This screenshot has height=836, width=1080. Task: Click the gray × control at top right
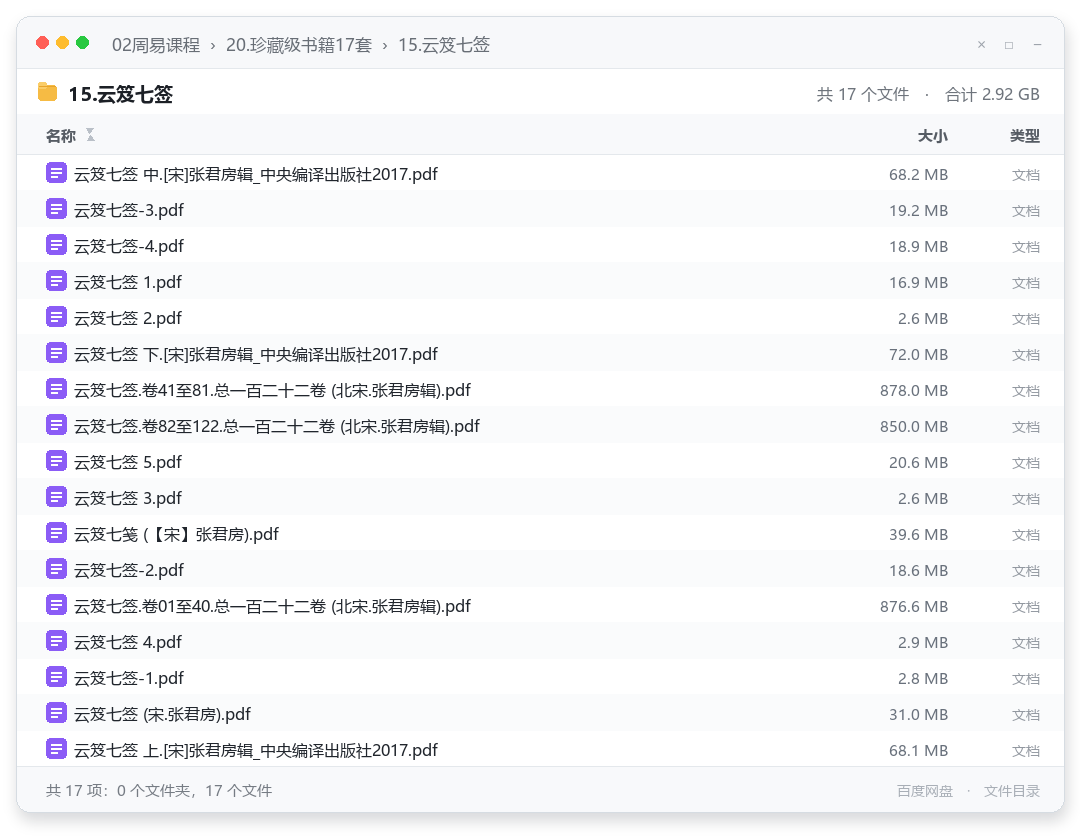click(982, 45)
